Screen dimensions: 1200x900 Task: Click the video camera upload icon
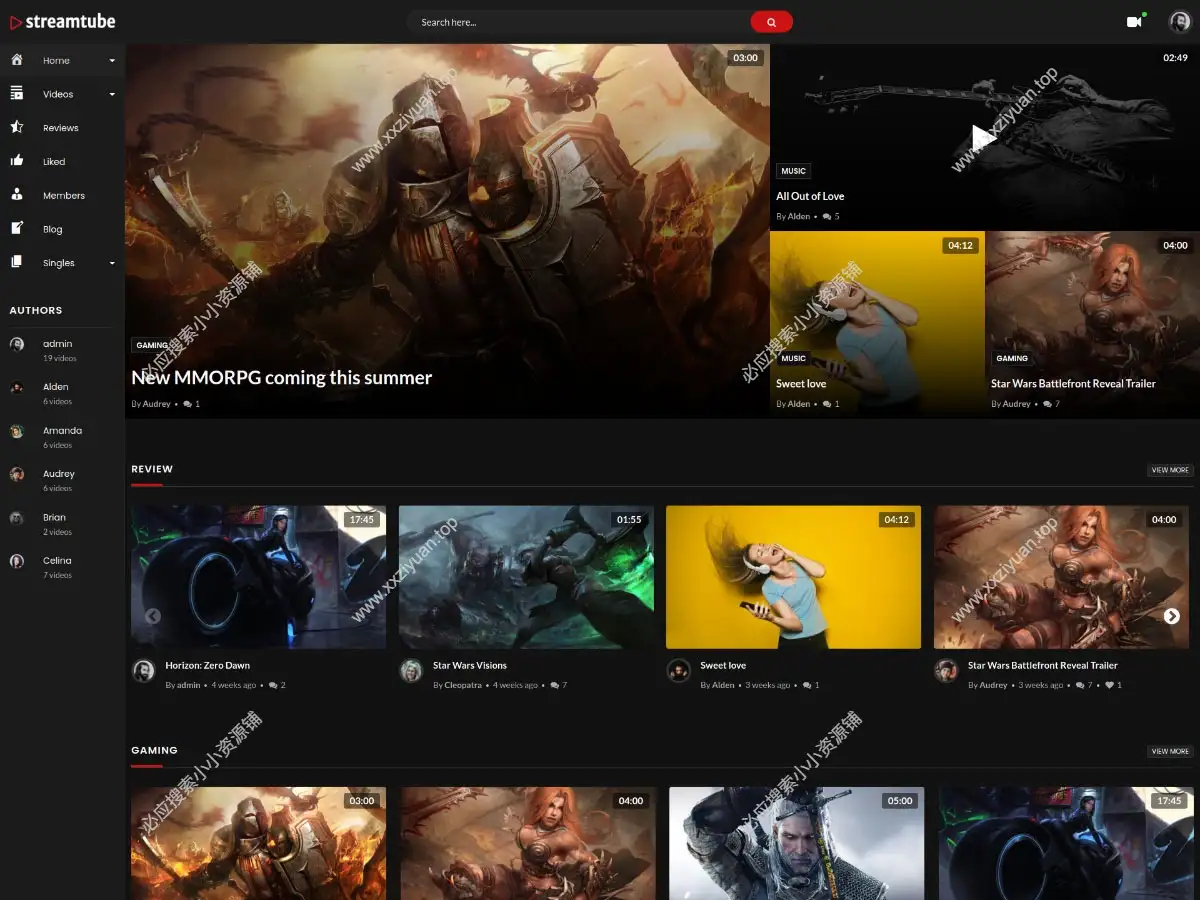pos(1136,21)
